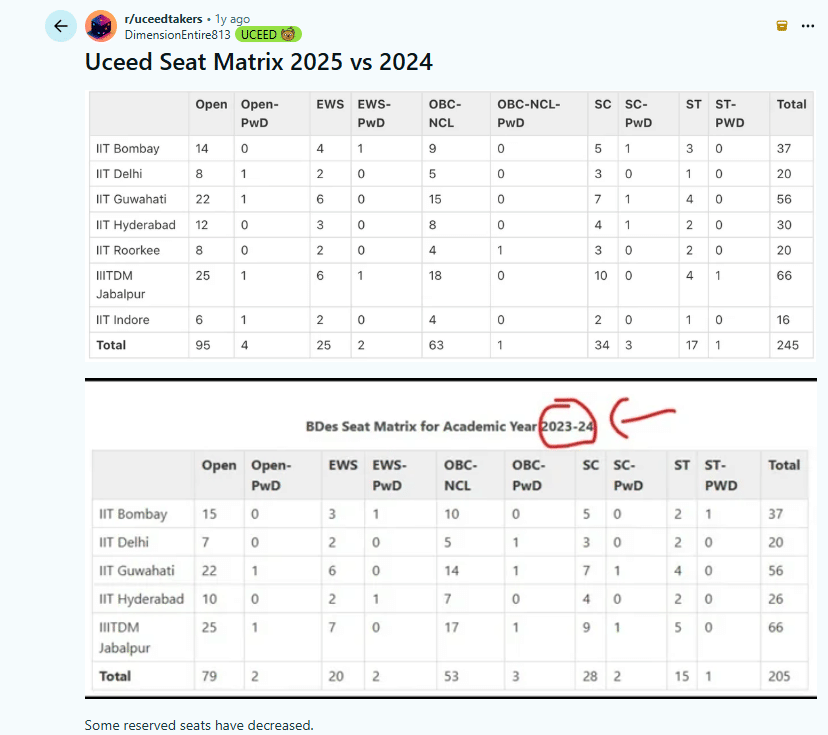Open the post overflow menu (three dots)
Screen dimensions: 828x735
click(x=808, y=26)
